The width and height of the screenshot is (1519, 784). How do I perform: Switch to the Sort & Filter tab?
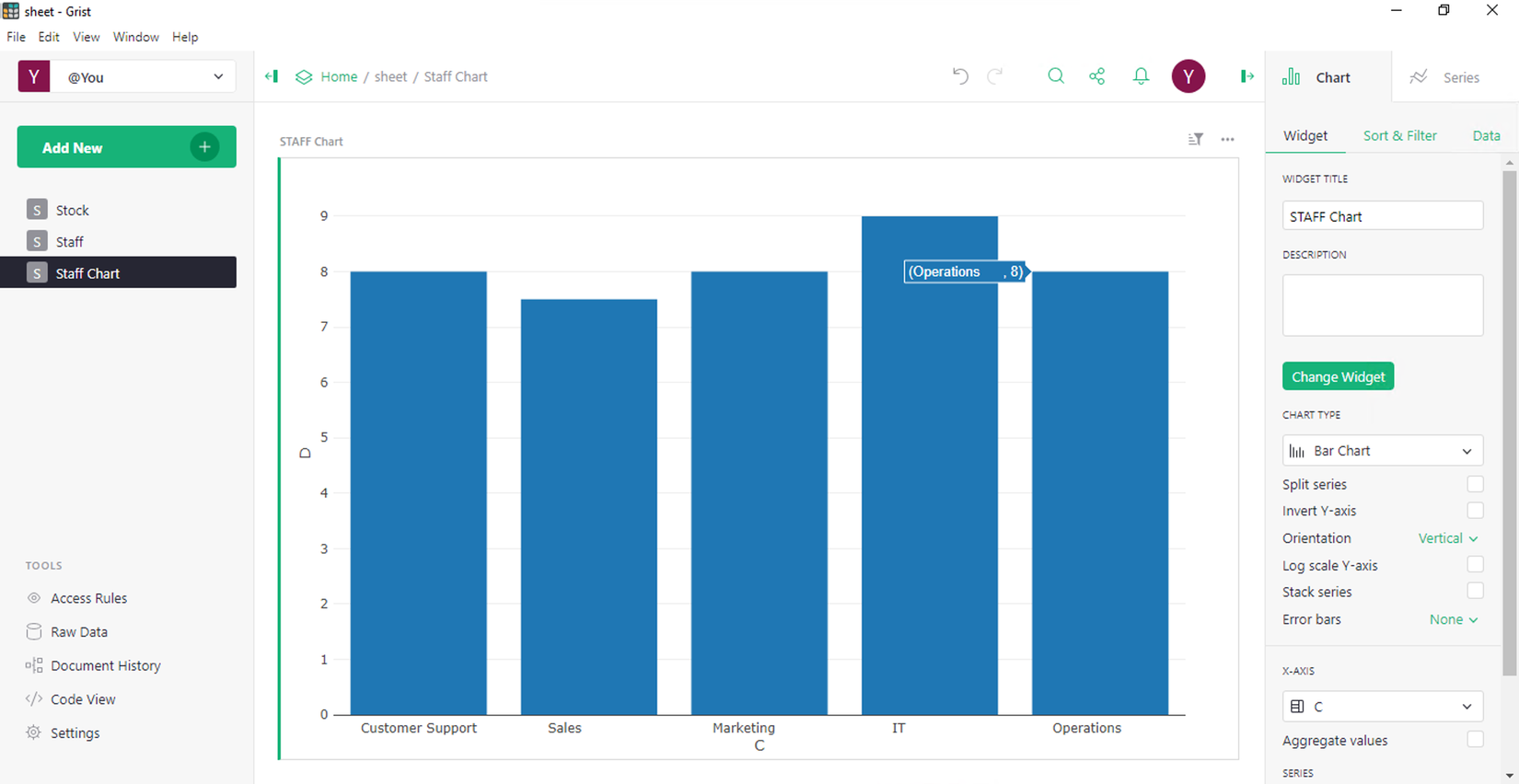pyautogui.click(x=1399, y=135)
